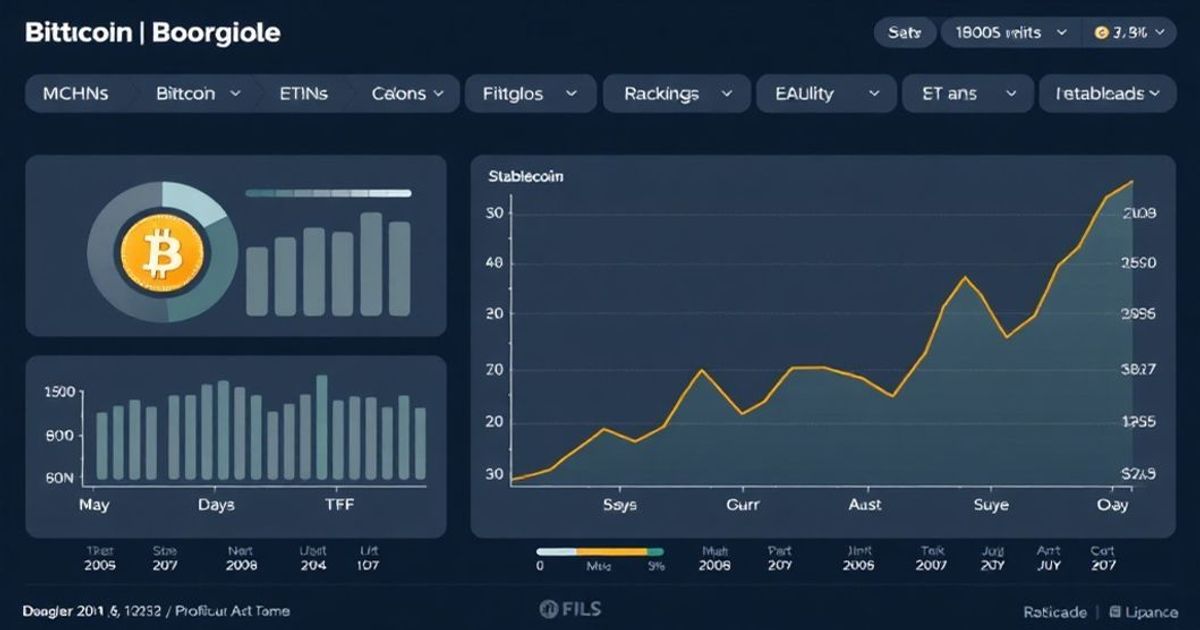The image size is (1200, 630).
Task: Click the legend slider below the line chart
Action: 600,550
